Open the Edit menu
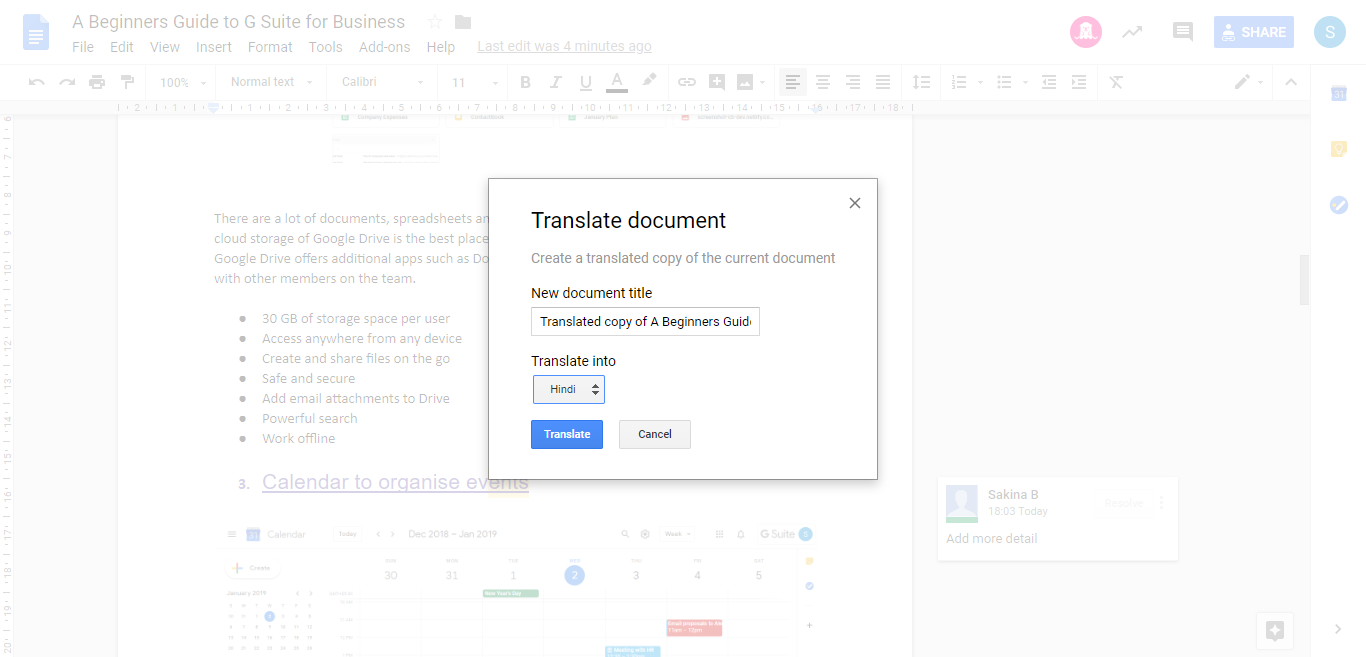 pyautogui.click(x=122, y=47)
